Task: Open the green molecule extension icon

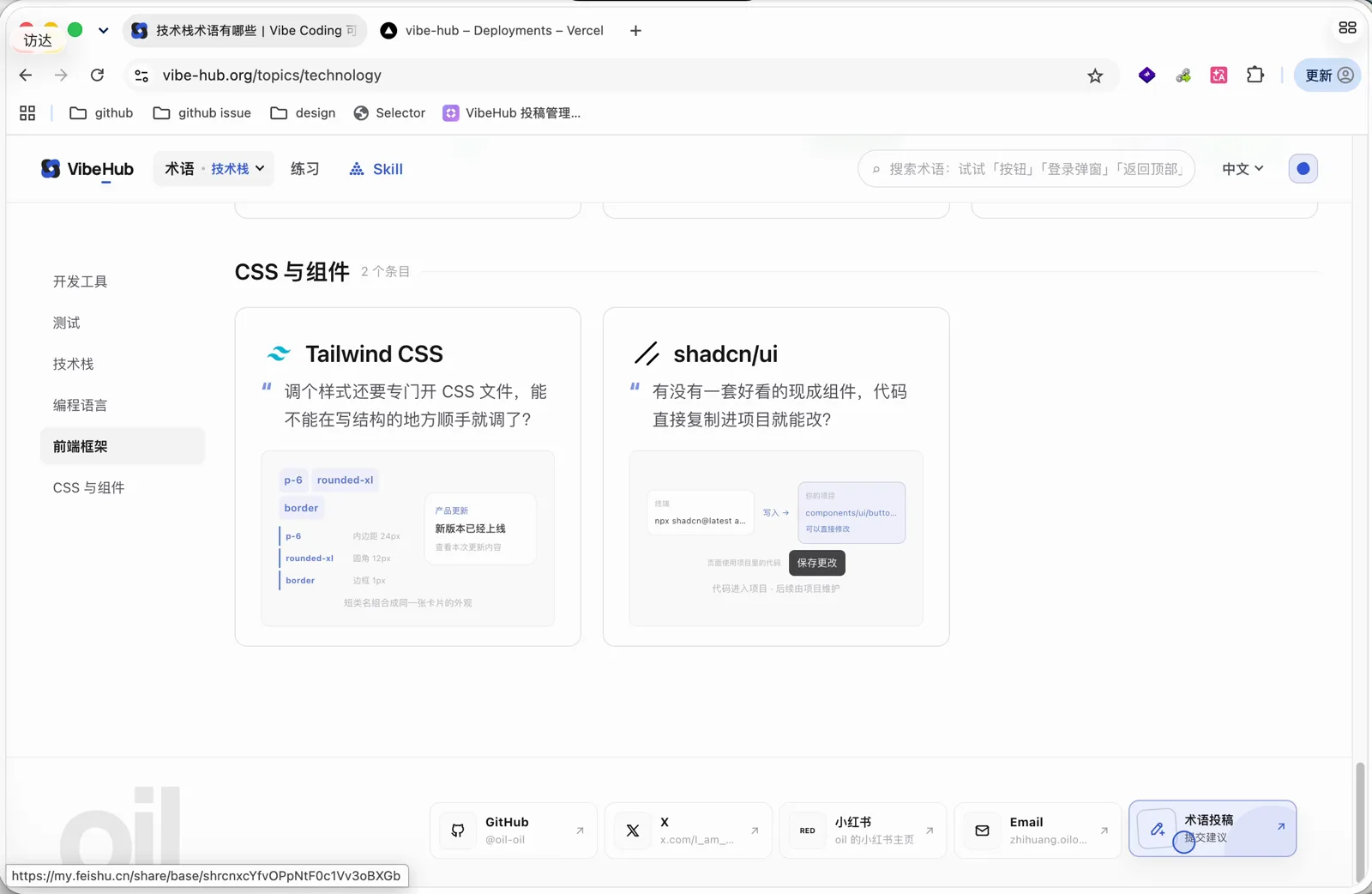Action: pos(1183,76)
